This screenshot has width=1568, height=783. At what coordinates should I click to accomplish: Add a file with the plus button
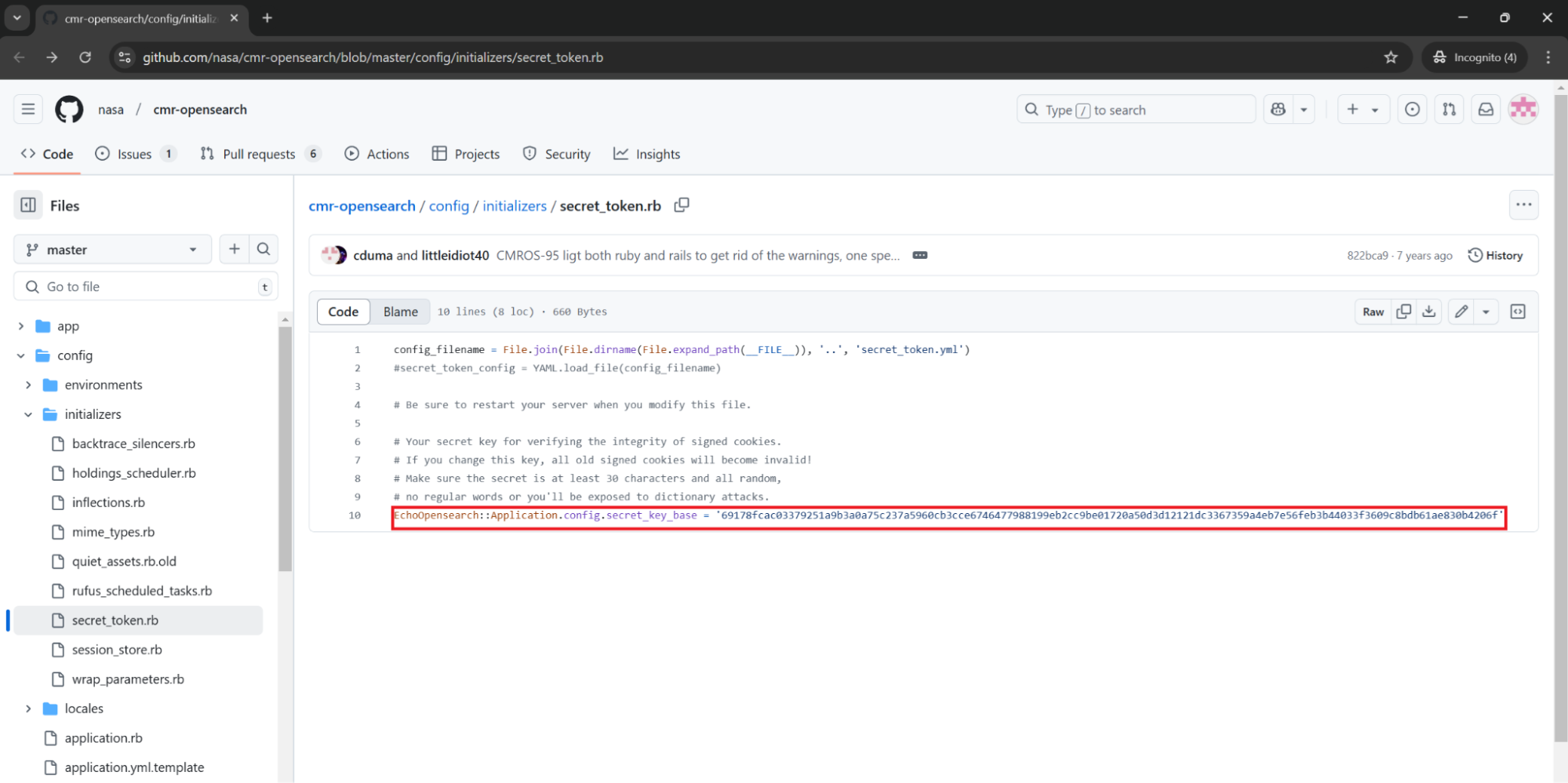pos(234,249)
